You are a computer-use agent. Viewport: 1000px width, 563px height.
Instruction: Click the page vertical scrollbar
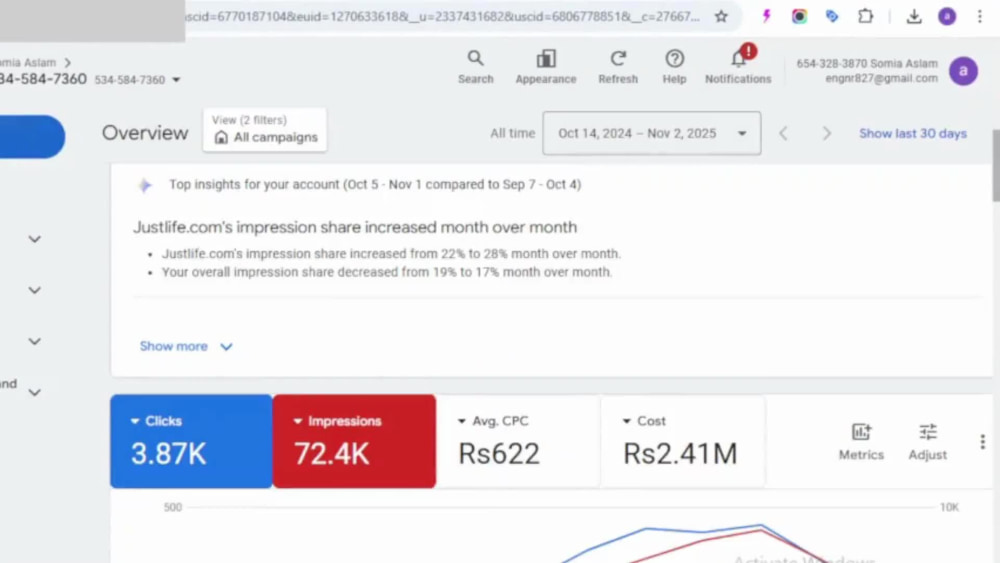tap(995, 166)
